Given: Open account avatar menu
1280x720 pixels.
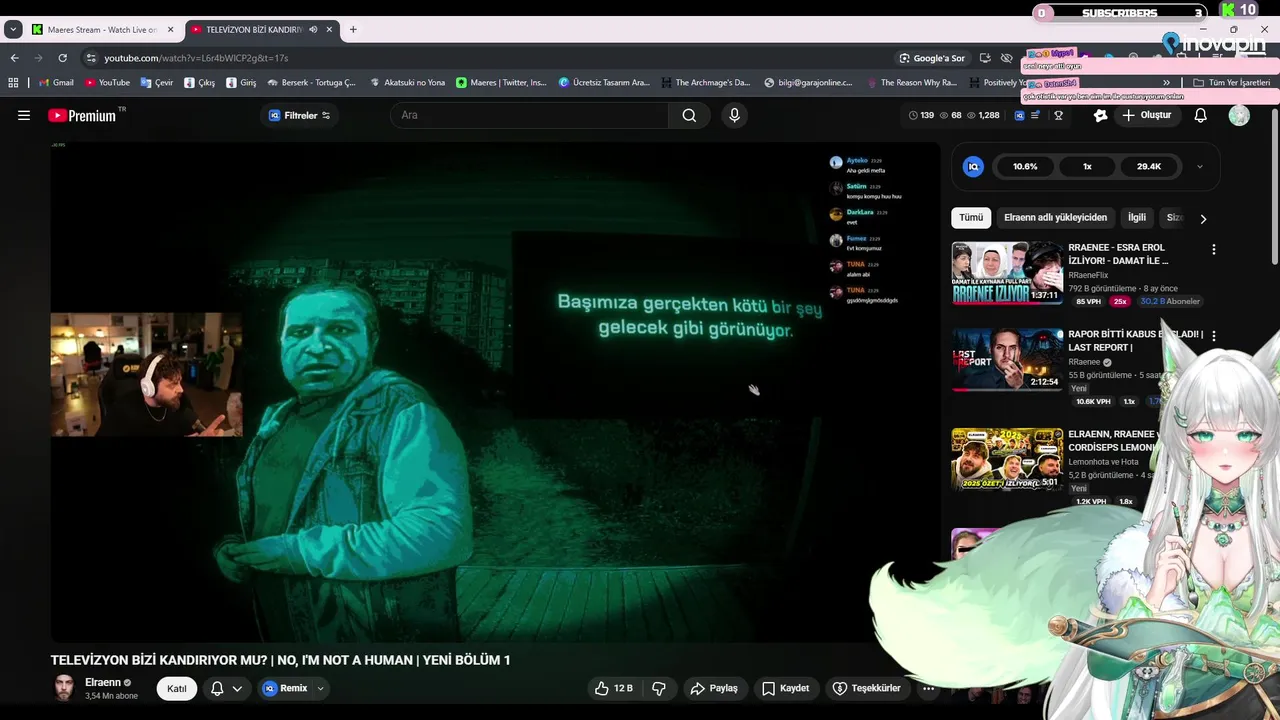Looking at the screenshot, I should [1239, 115].
